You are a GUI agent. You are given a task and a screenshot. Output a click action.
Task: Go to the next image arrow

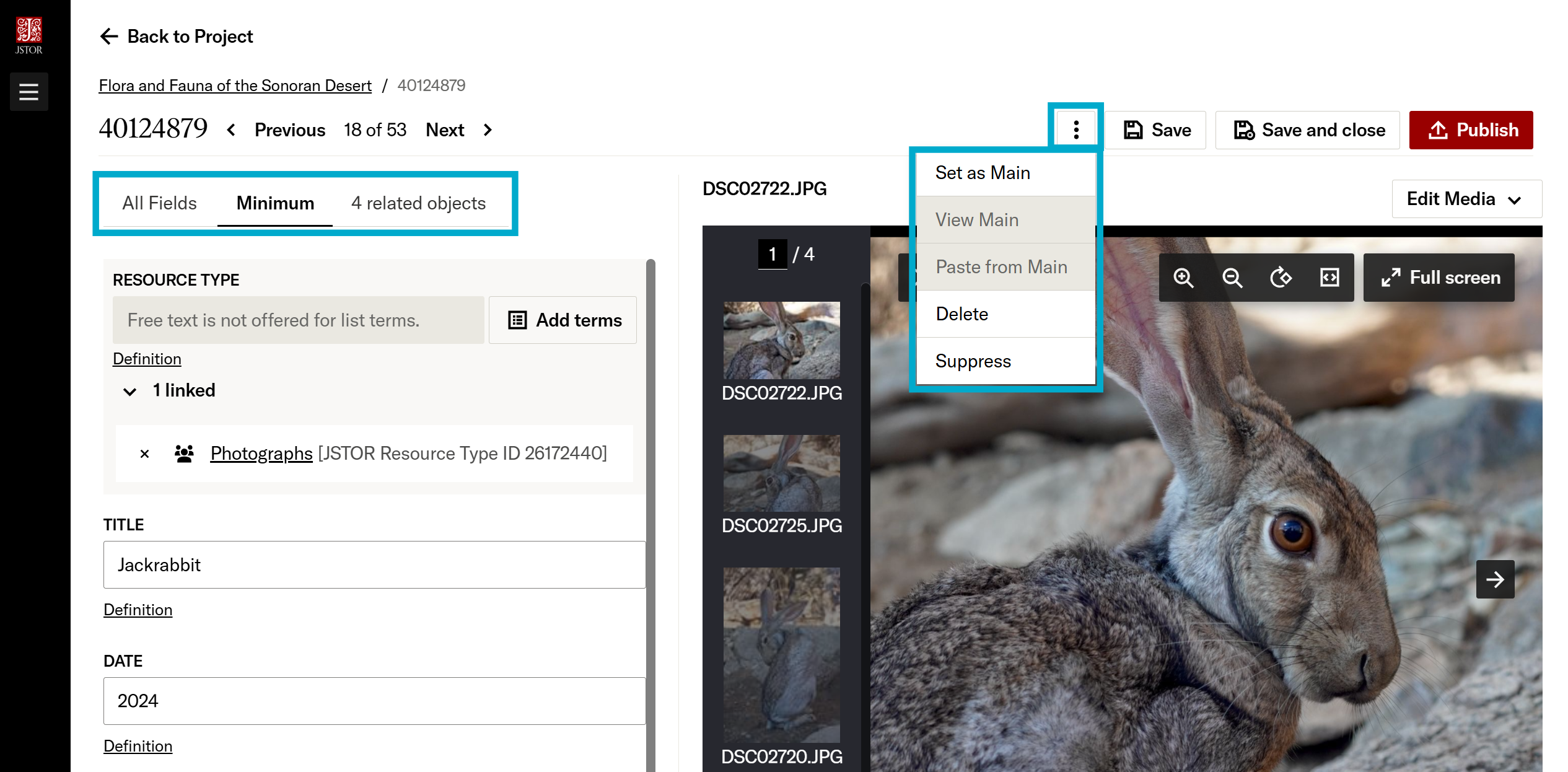tap(1495, 579)
